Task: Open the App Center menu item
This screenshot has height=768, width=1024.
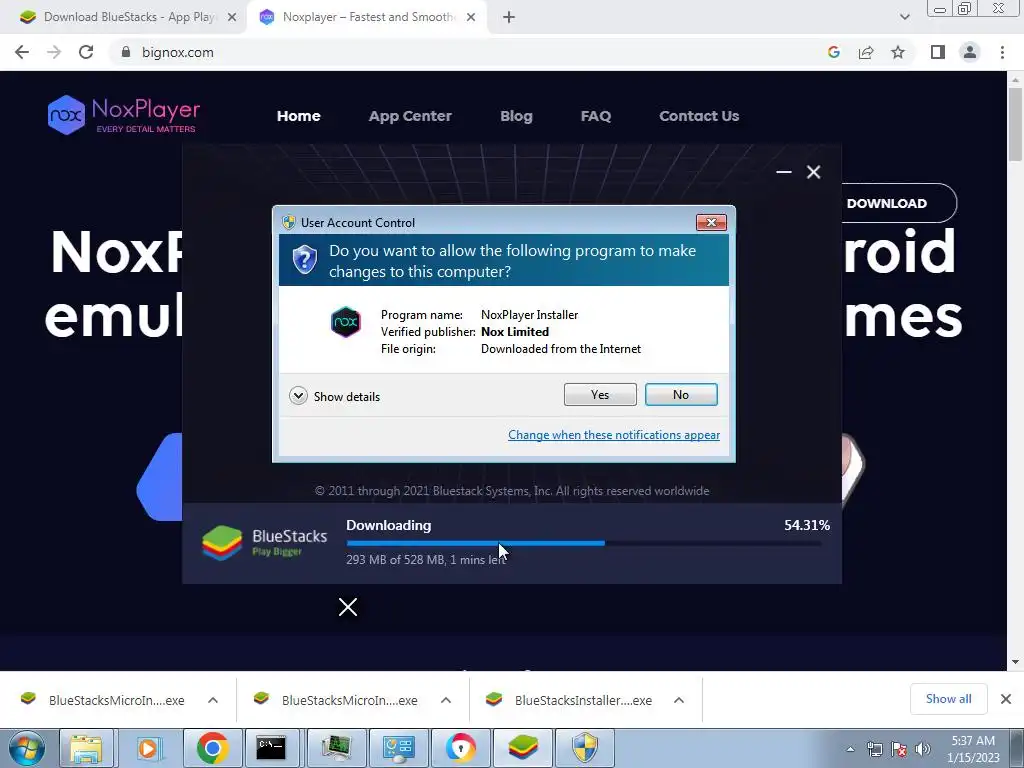Action: coord(410,116)
